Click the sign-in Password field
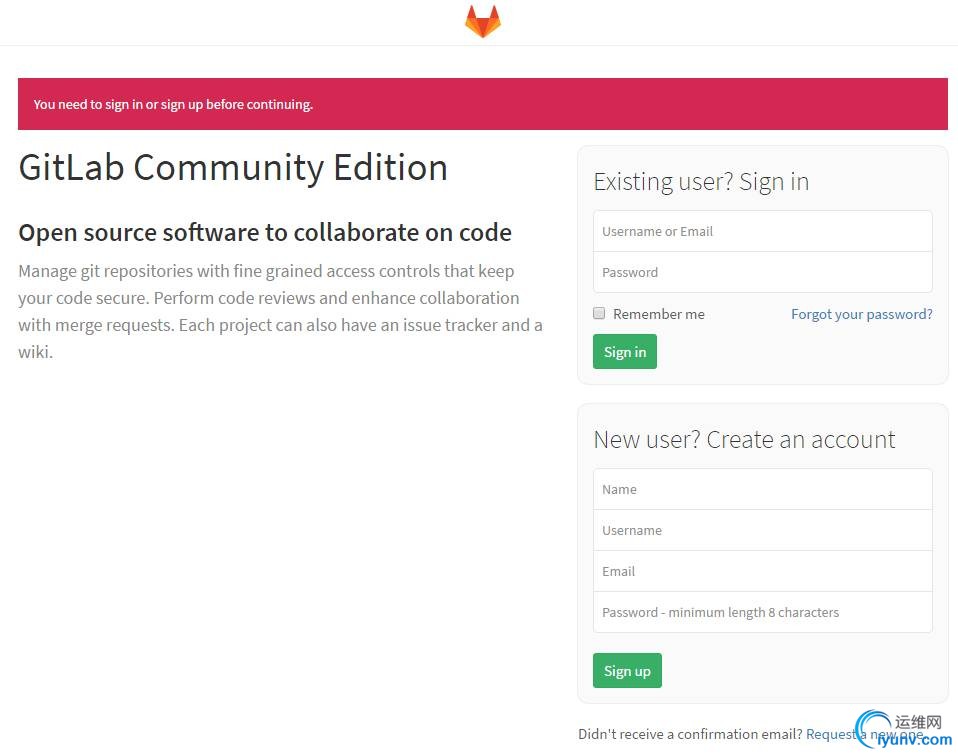Viewport: 958px width, 756px height. point(762,272)
